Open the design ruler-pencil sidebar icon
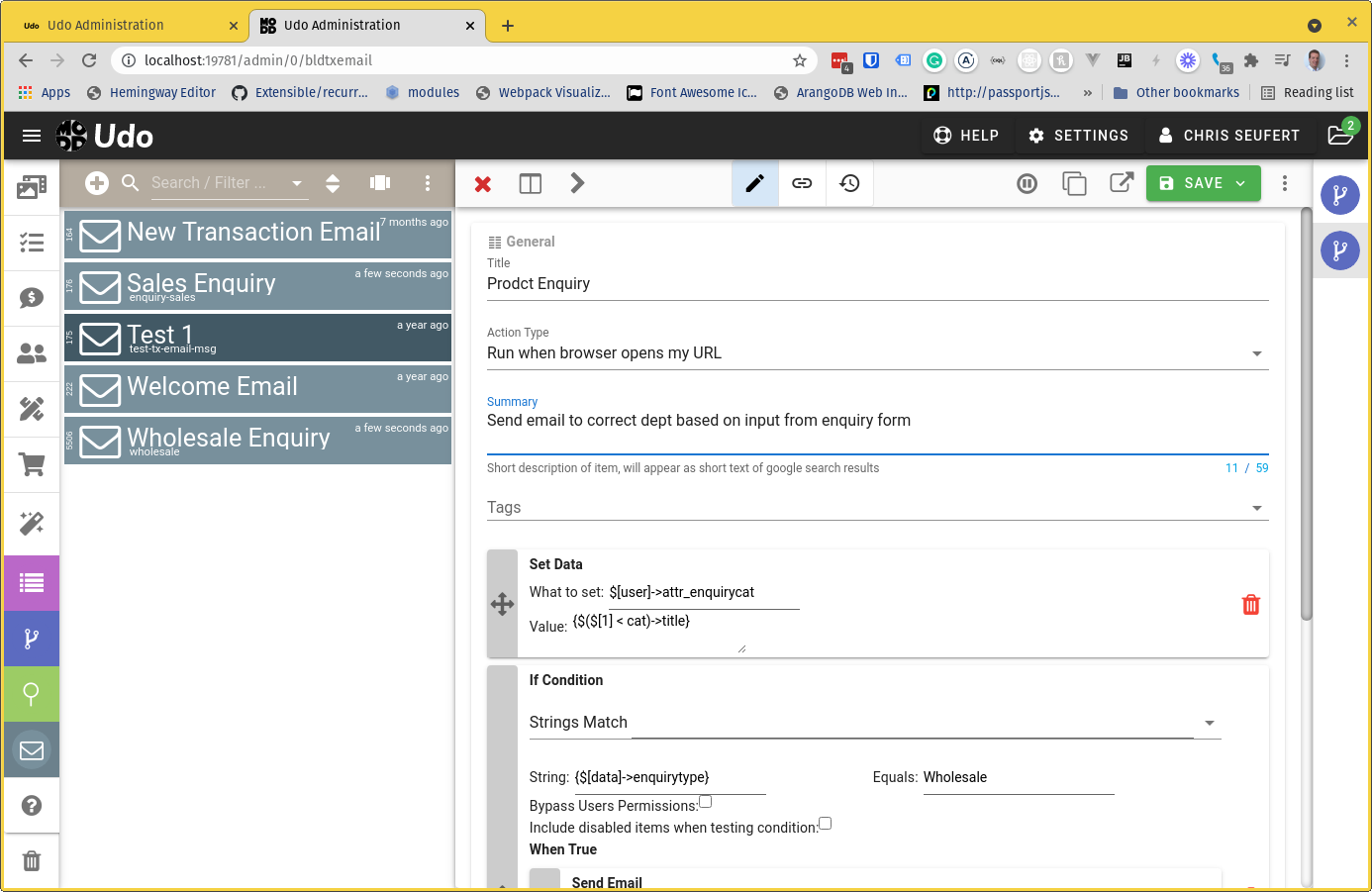 [32, 409]
